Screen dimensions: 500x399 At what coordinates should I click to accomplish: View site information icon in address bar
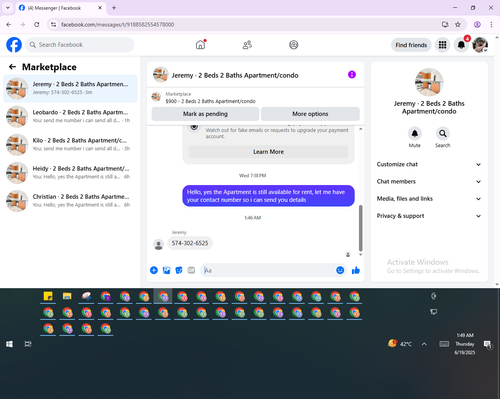coord(54,24)
